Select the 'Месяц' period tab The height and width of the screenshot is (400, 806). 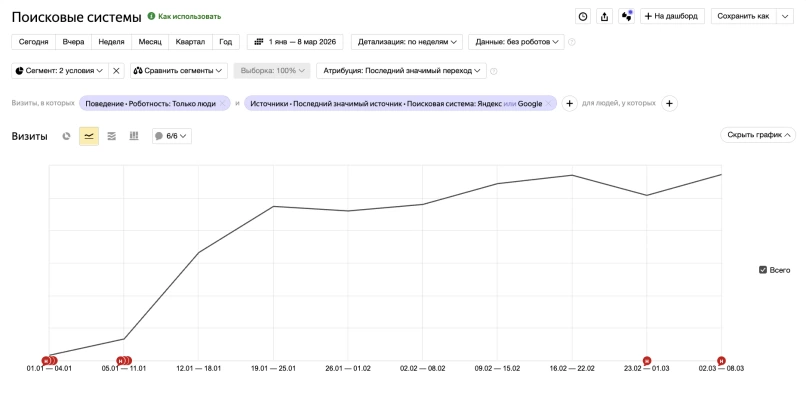pyautogui.click(x=150, y=42)
